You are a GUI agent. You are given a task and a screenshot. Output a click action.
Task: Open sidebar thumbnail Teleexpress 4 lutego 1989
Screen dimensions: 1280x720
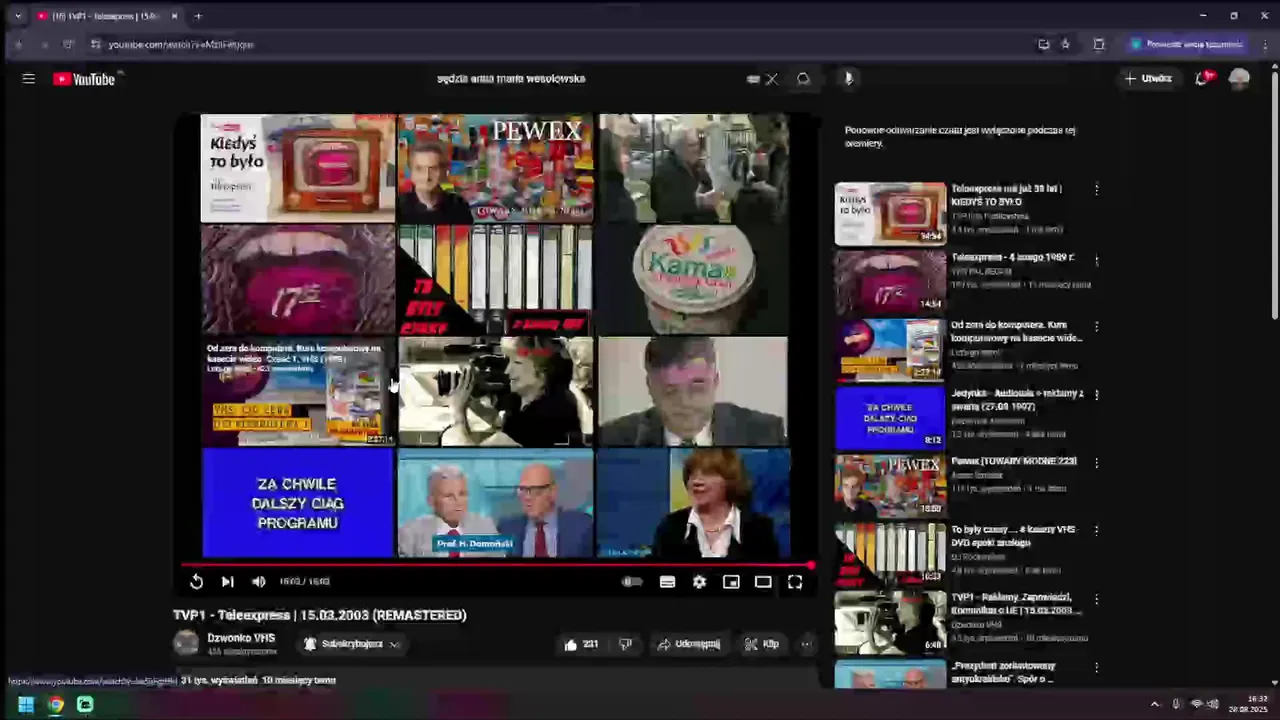pyautogui.click(x=890, y=282)
